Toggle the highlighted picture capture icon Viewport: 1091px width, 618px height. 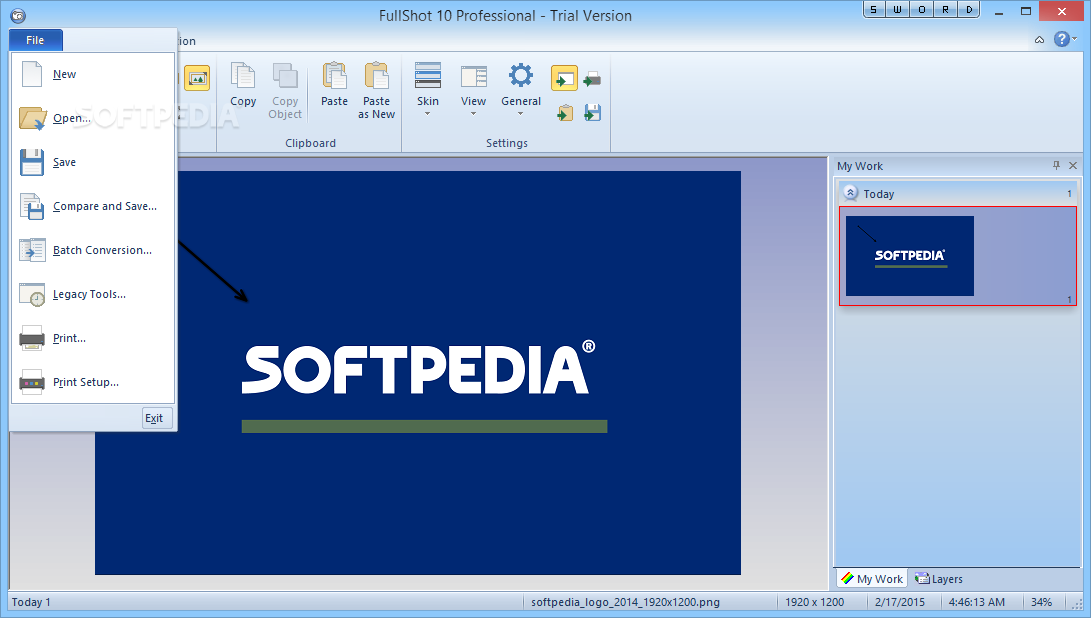pyautogui.click(x=197, y=78)
